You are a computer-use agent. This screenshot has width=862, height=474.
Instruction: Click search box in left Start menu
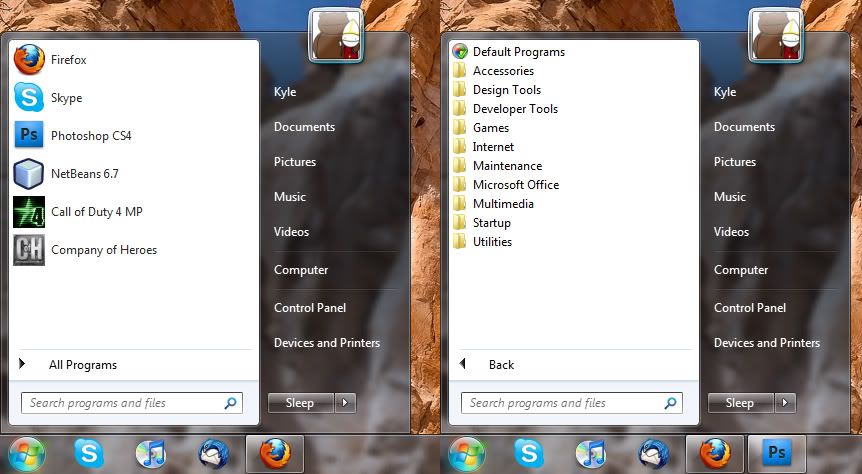pos(132,403)
